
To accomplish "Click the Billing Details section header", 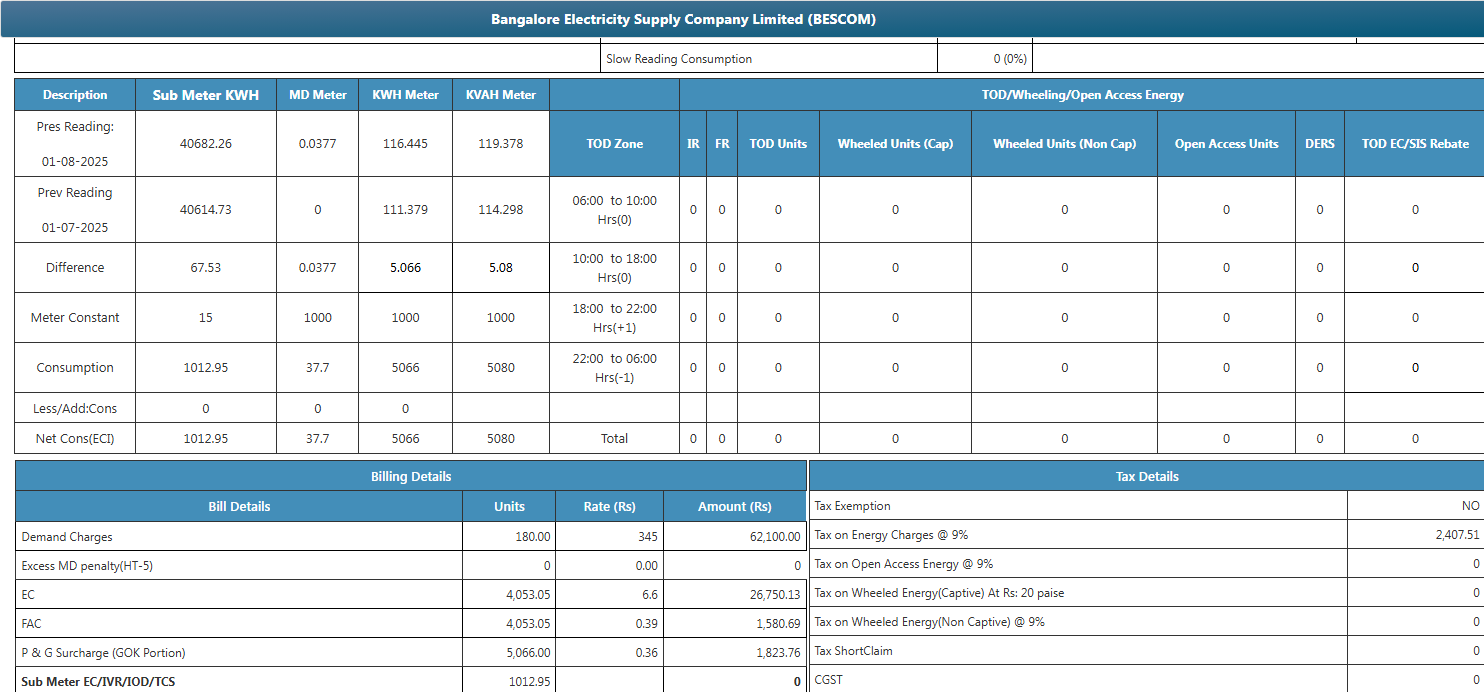I will click(x=410, y=477).
